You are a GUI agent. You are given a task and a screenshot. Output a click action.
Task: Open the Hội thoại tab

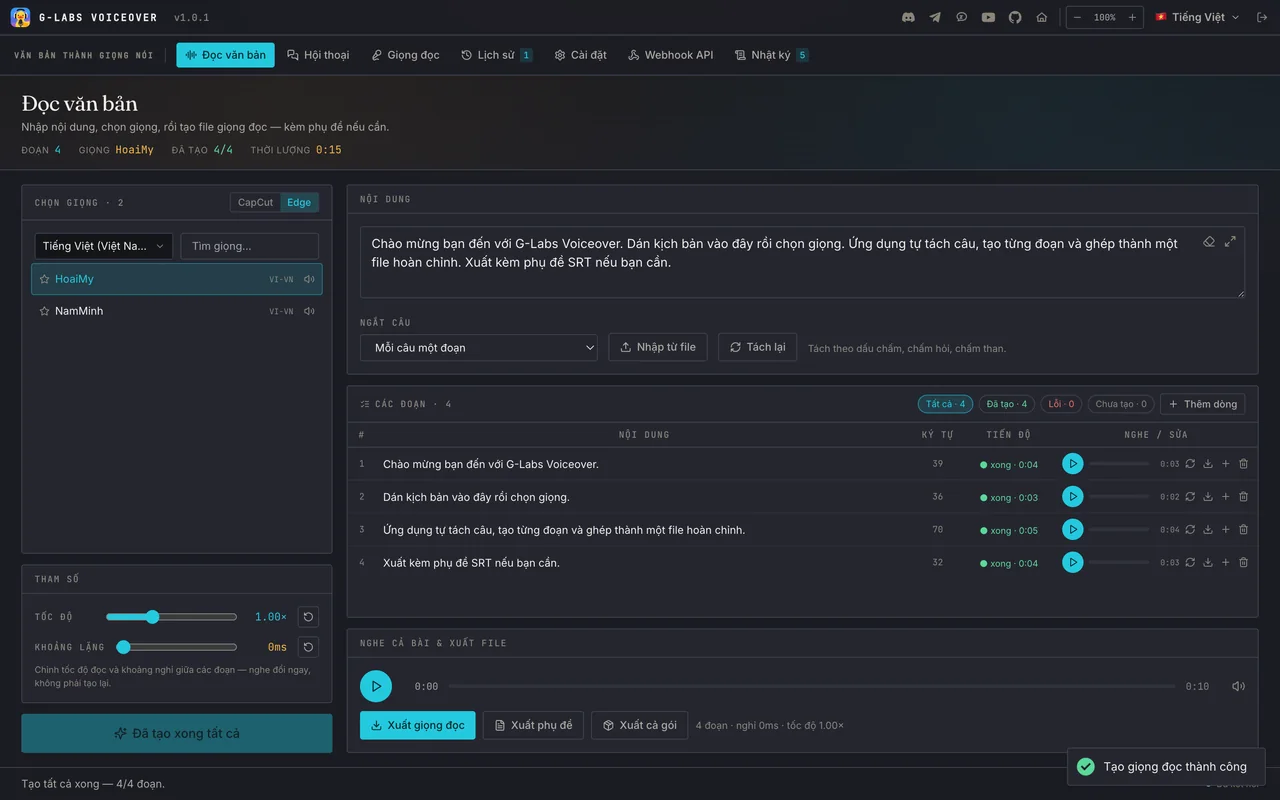[x=318, y=55]
